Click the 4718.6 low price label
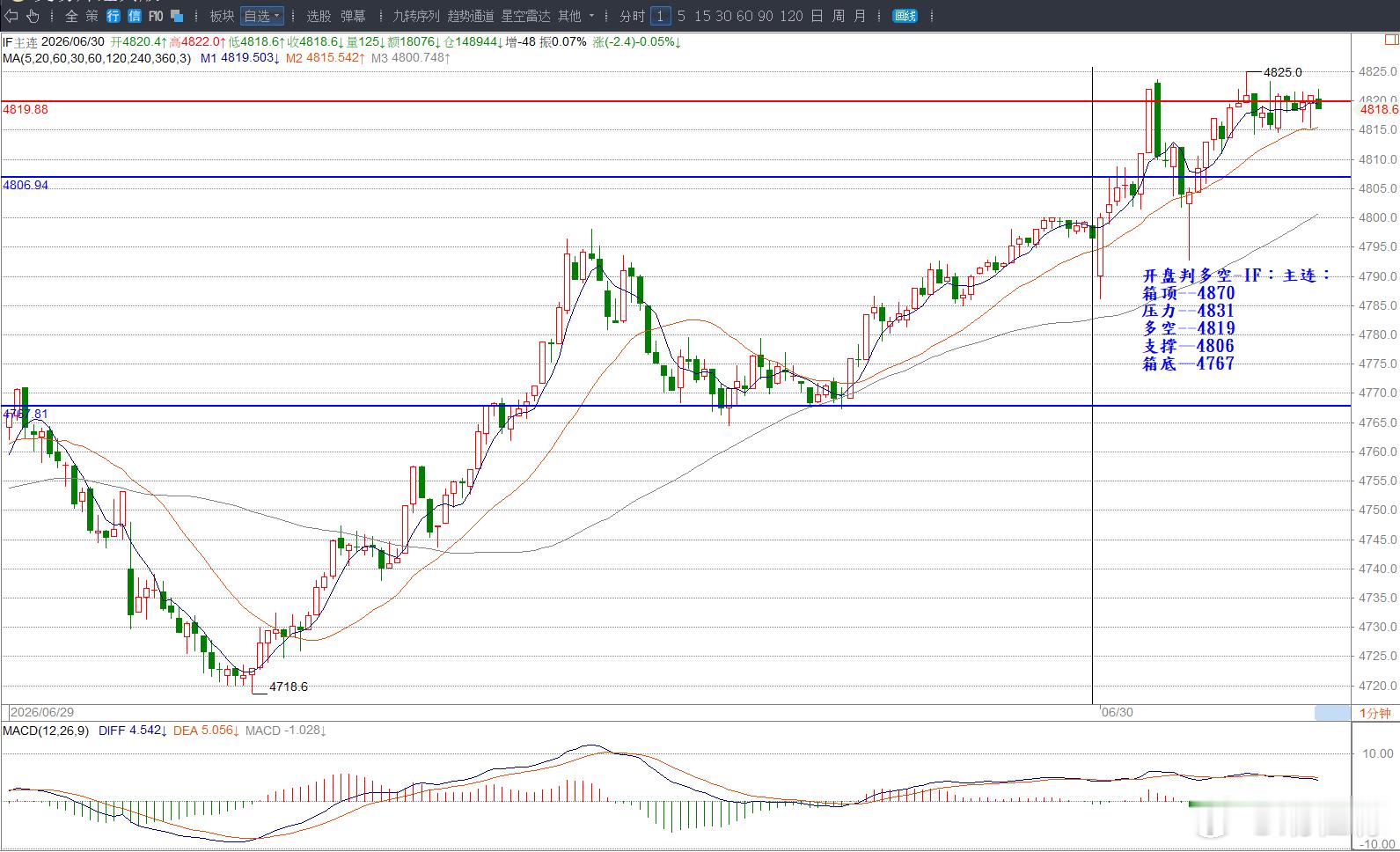The image size is (1400, 852). pos(289,687)
